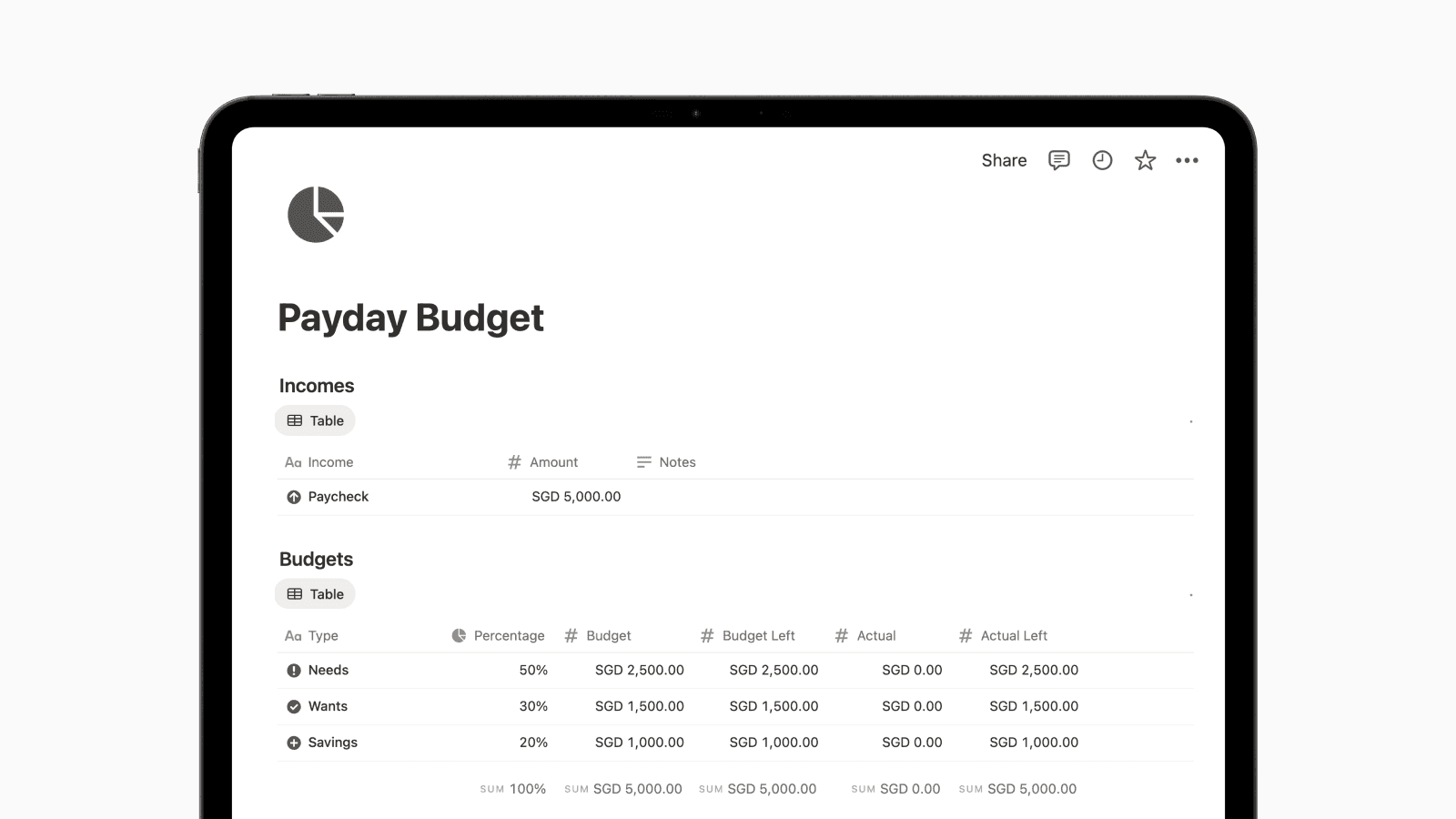Click the SUM 100% percentage total
Viewport: 1456px width, 819px height.
(x=513, y=789)
